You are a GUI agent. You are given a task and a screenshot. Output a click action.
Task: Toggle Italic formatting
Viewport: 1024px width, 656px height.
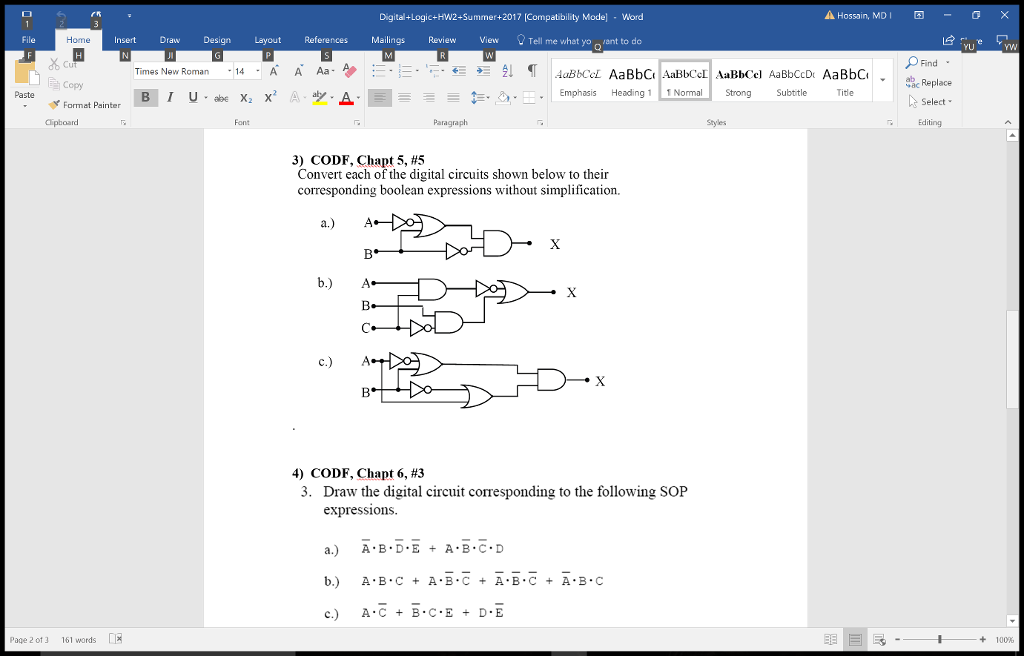170,97
